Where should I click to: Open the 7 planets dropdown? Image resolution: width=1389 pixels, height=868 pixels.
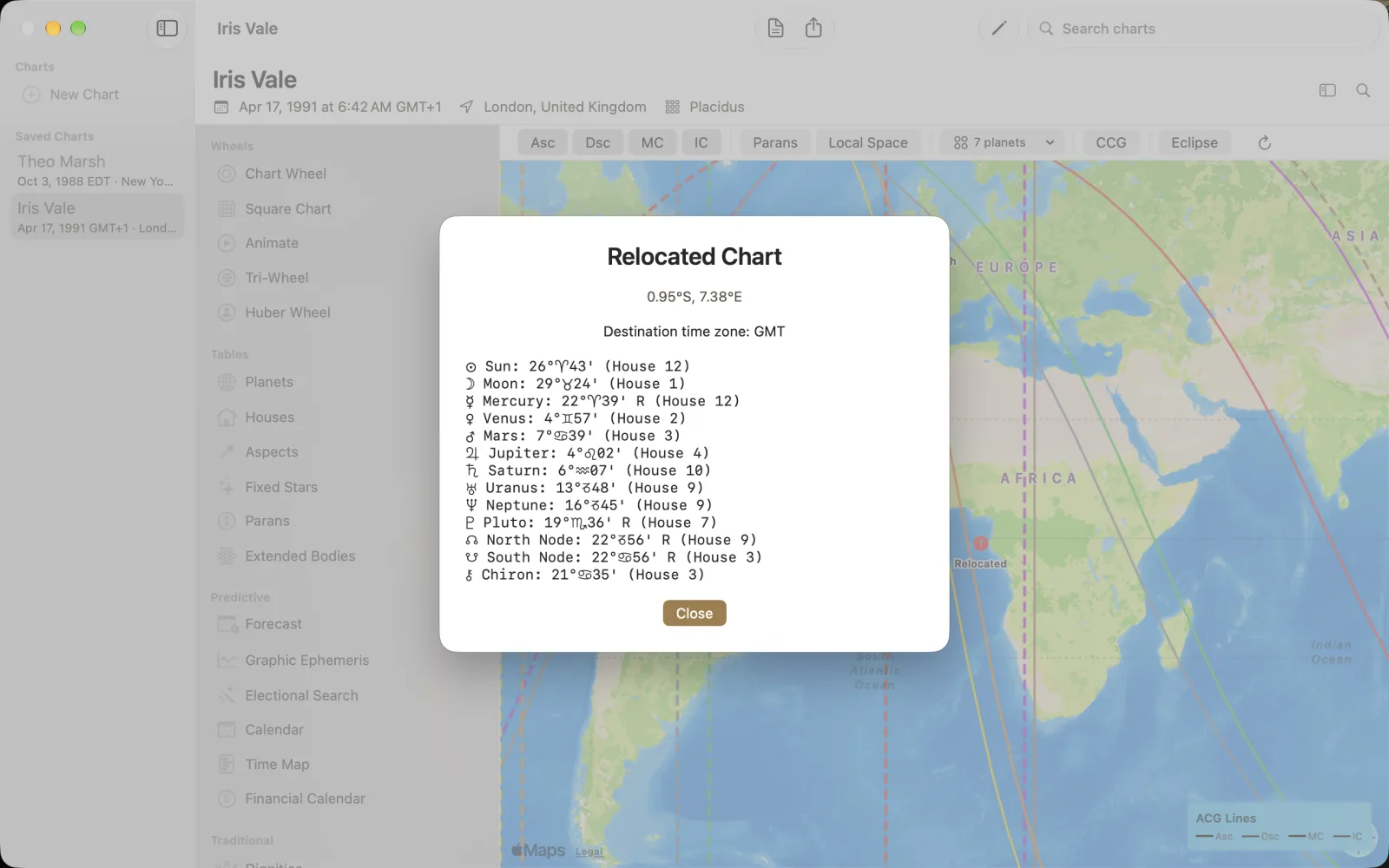point(1004,142)
